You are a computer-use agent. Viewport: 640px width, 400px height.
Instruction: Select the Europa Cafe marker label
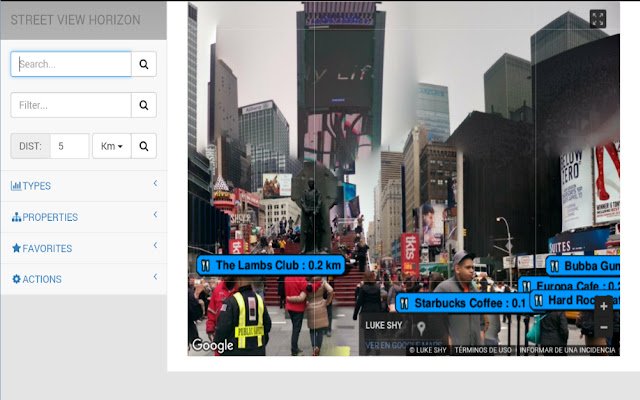pyautogui.click(x=569, y=284)
